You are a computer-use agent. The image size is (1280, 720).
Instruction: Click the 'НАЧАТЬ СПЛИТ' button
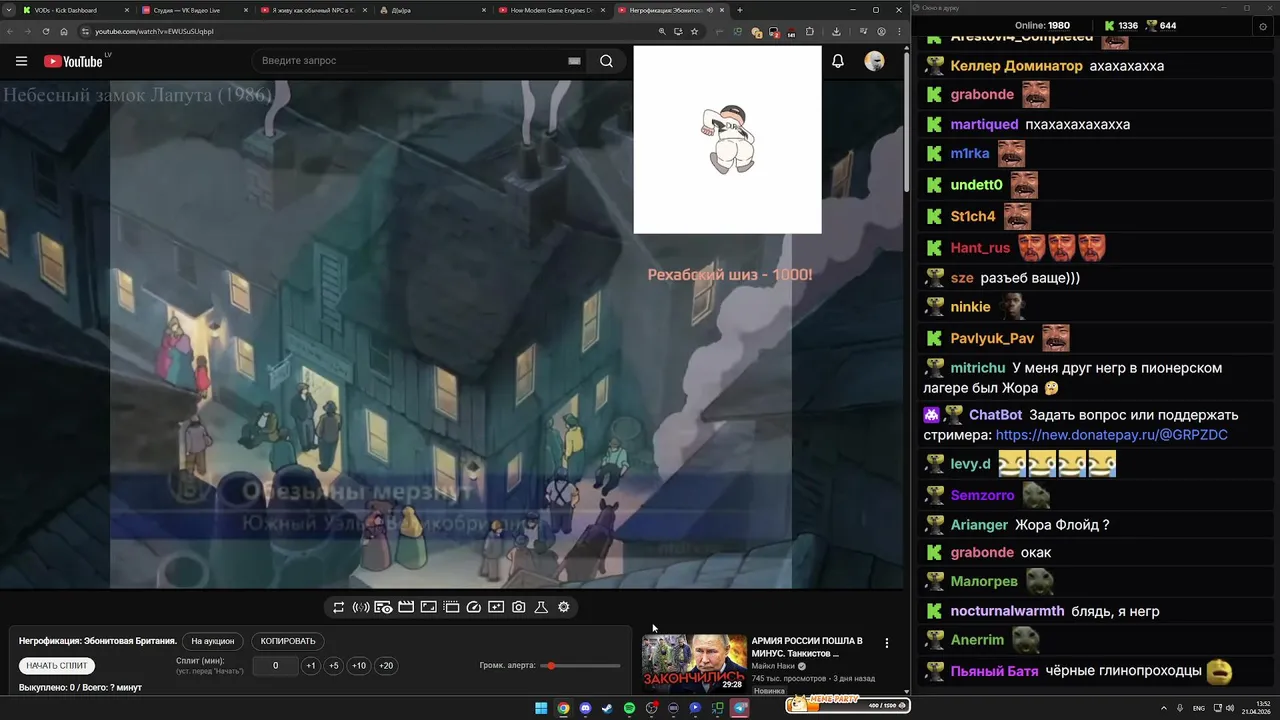point(57,666)
